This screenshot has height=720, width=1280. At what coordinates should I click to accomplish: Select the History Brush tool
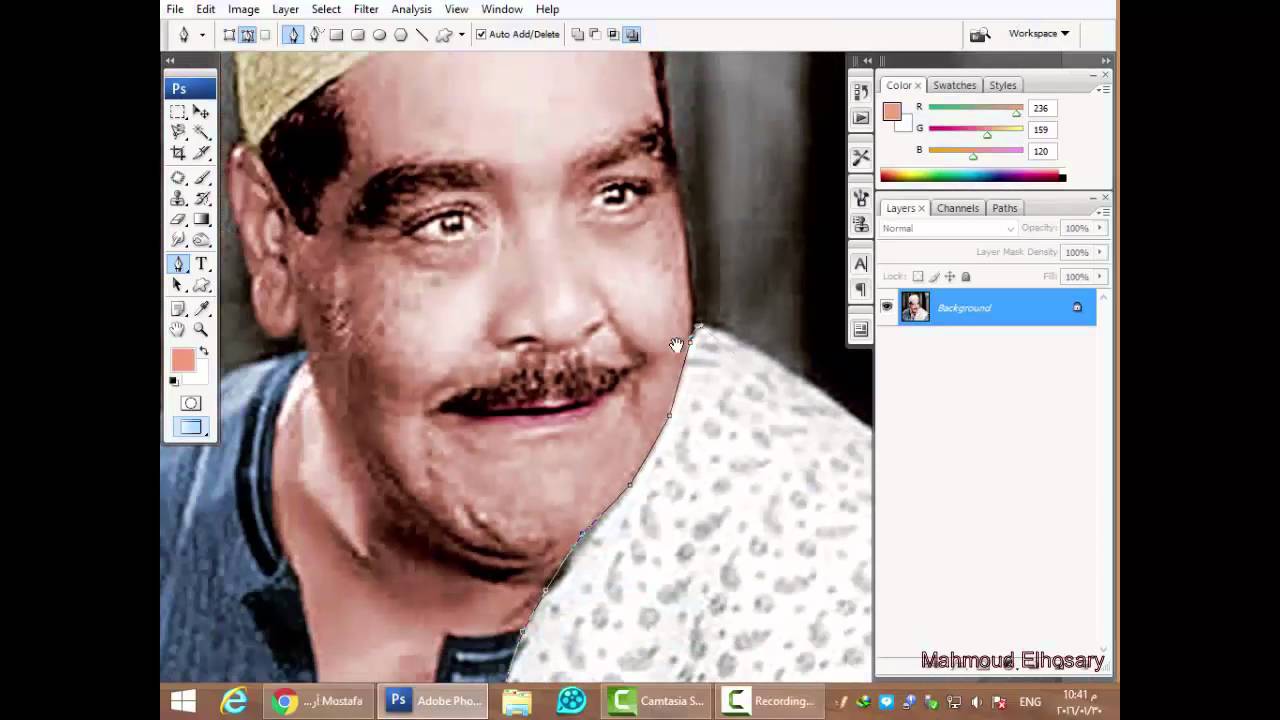[x=201, y=198]
